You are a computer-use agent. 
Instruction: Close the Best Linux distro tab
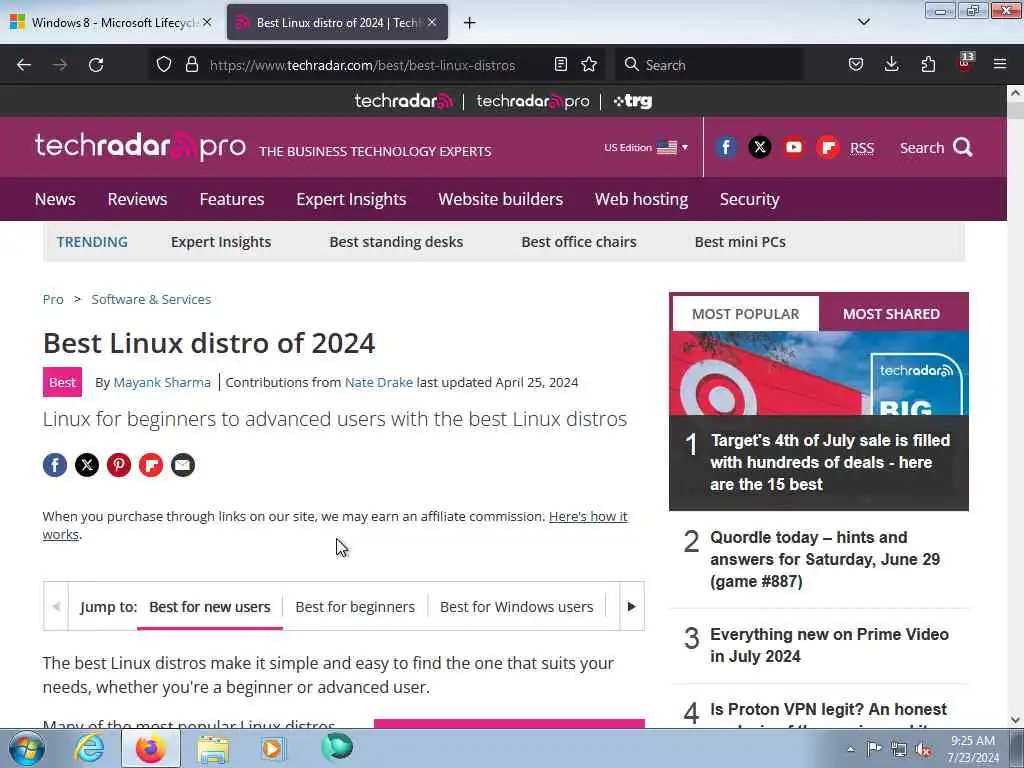click(x=432, y=22)
